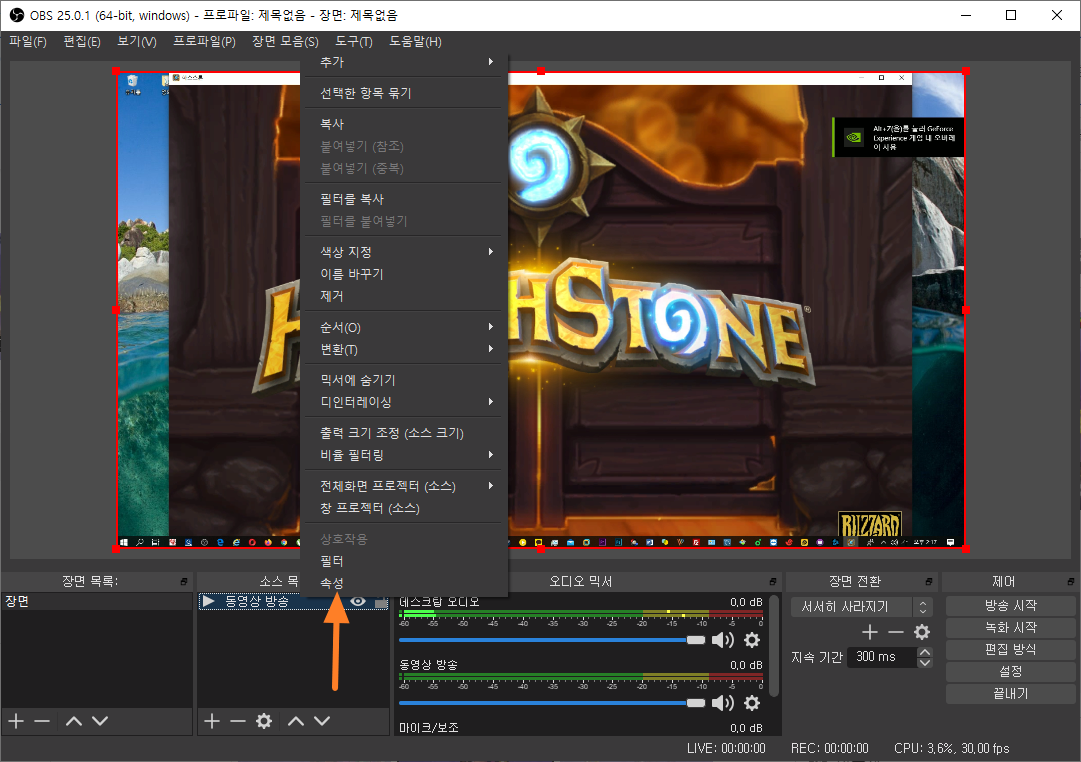Add a new source with plus icon
This screenshot has height=762, width=1081.
pyautogui.click(x=212, y=721)
